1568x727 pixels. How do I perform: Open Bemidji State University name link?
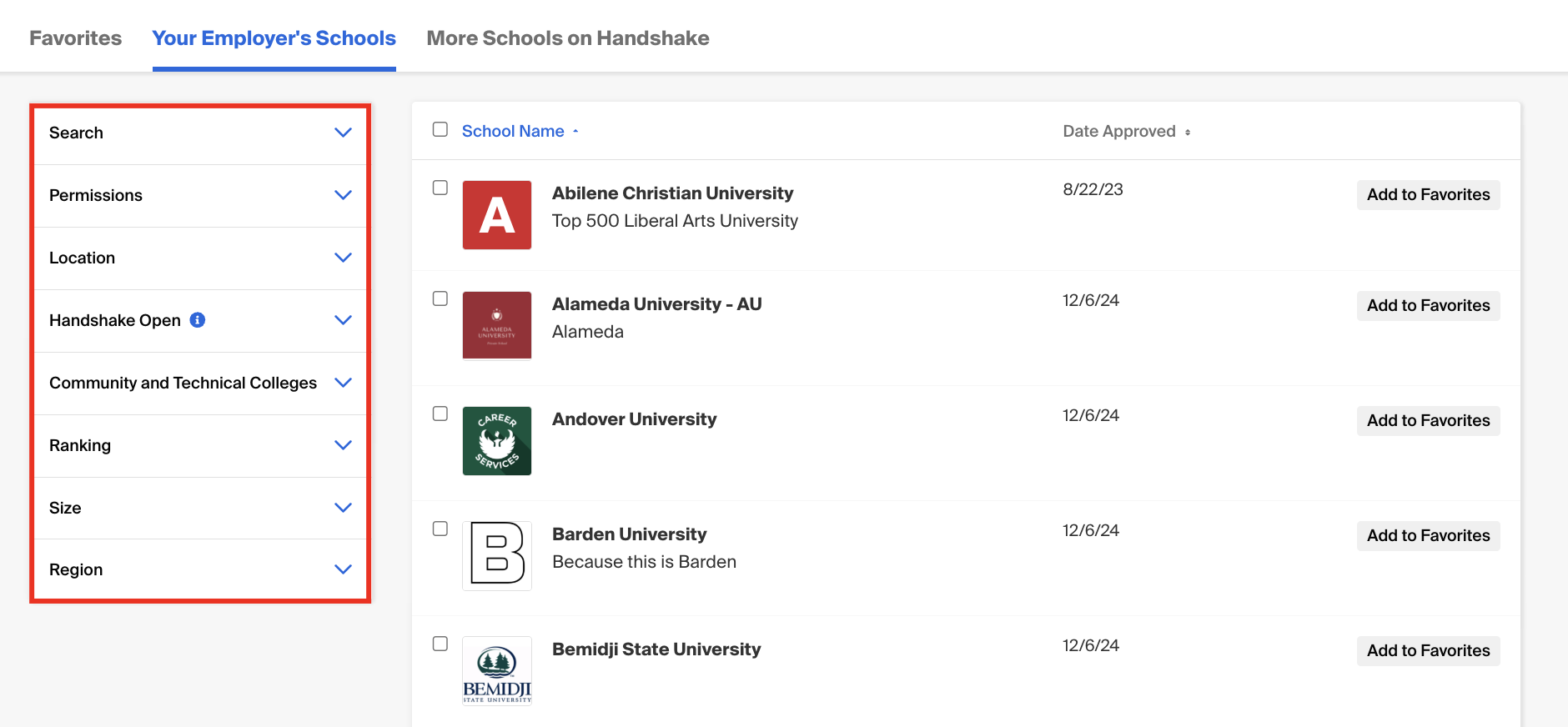click(x=656, y=649)
